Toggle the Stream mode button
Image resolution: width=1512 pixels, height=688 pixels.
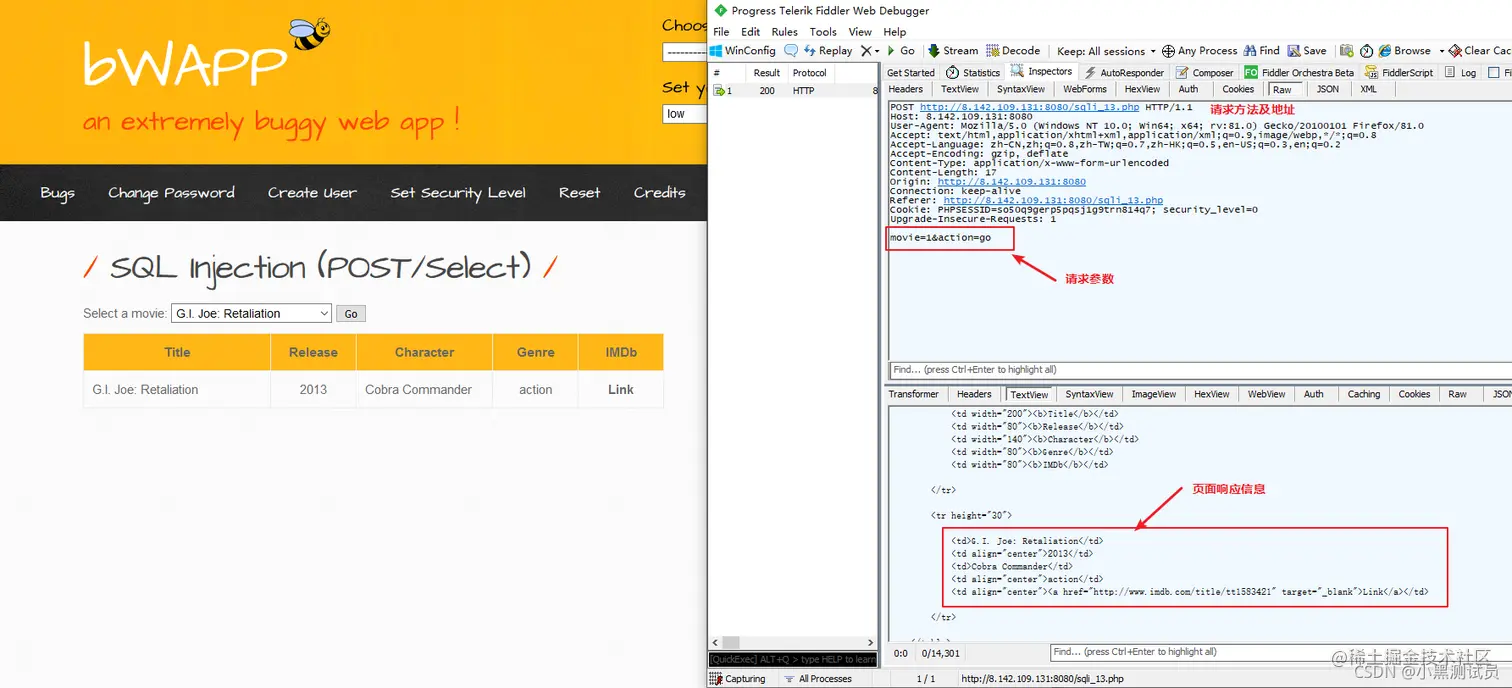point(953,50)
